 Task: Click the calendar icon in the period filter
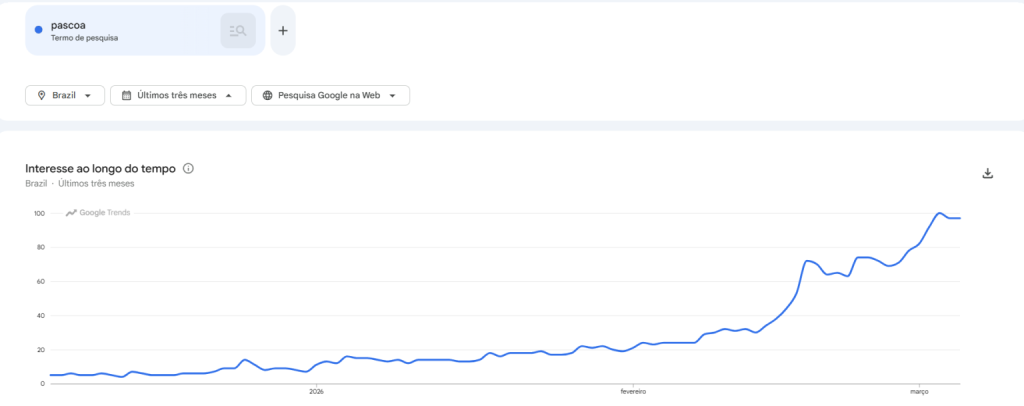(126, 95)
